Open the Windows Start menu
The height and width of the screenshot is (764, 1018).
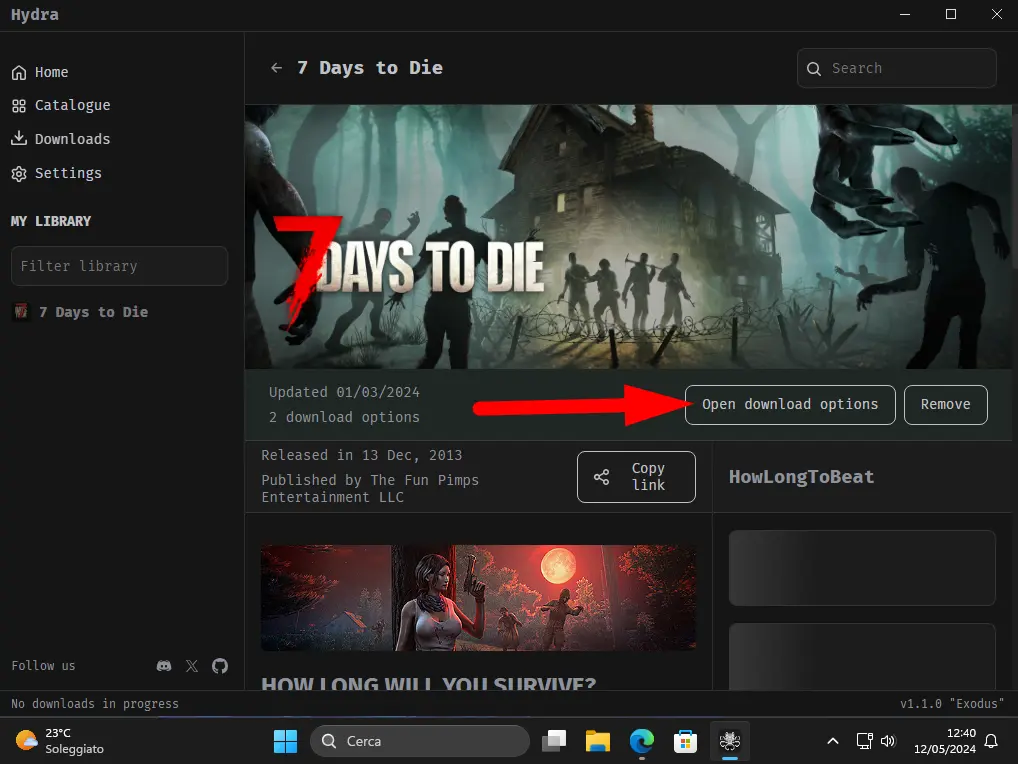coord(285,741)
